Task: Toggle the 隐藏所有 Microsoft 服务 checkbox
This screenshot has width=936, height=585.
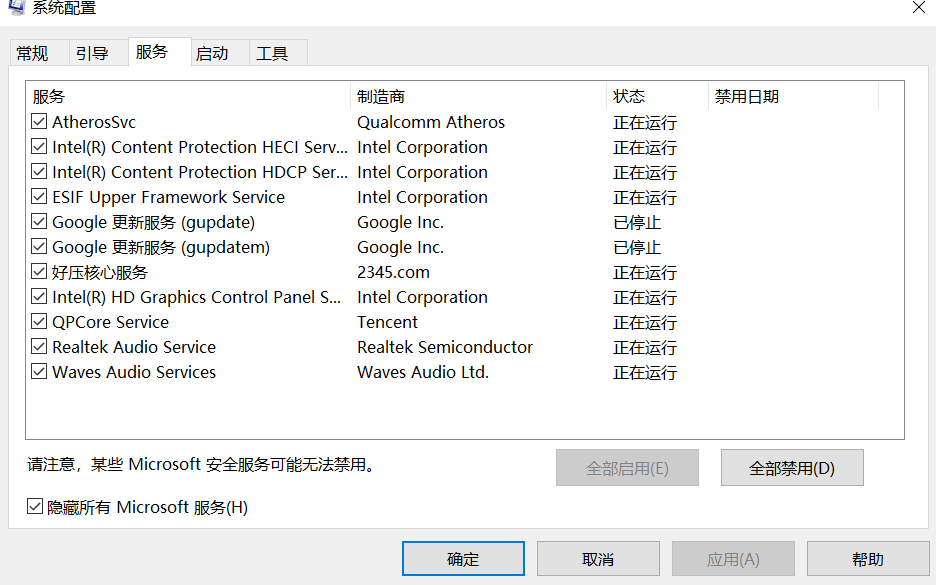Action: pos(35,507)
